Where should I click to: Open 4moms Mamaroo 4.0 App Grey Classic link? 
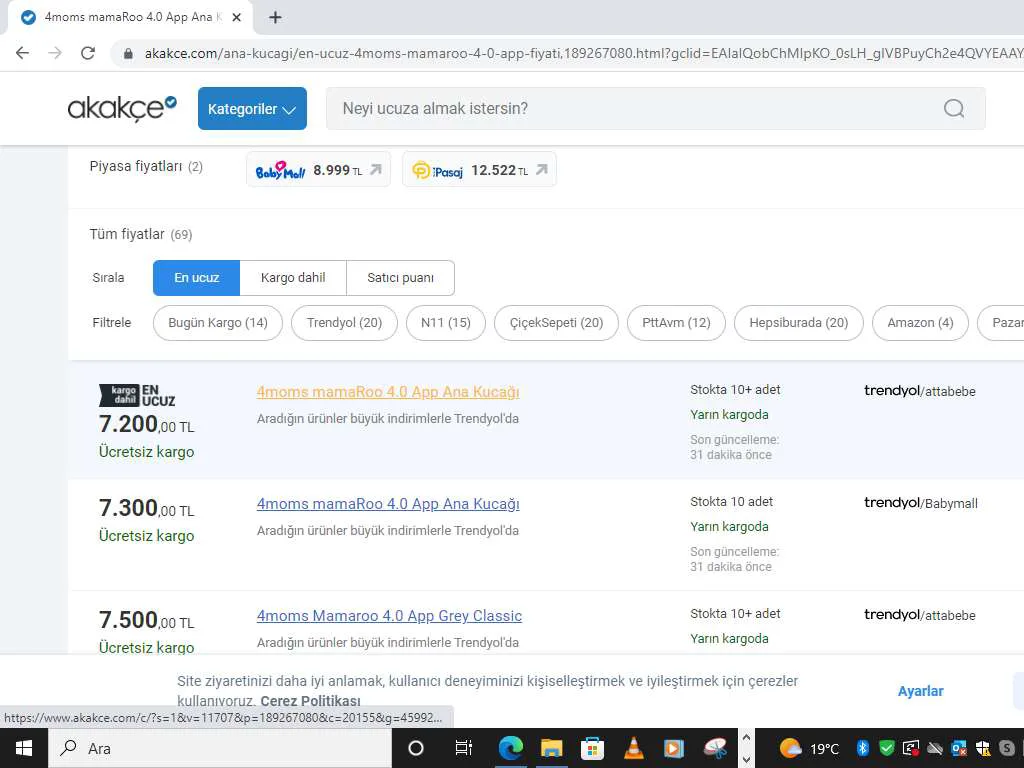[389, 616]
